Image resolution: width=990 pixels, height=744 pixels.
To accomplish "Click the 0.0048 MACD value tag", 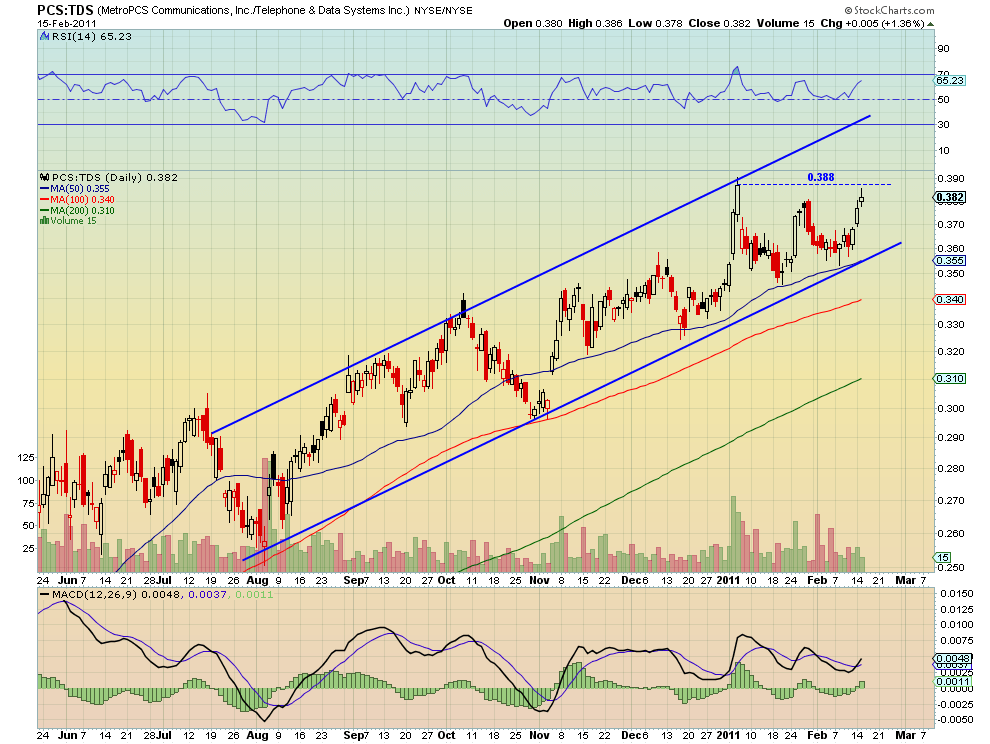I will (x=953, y=658).
